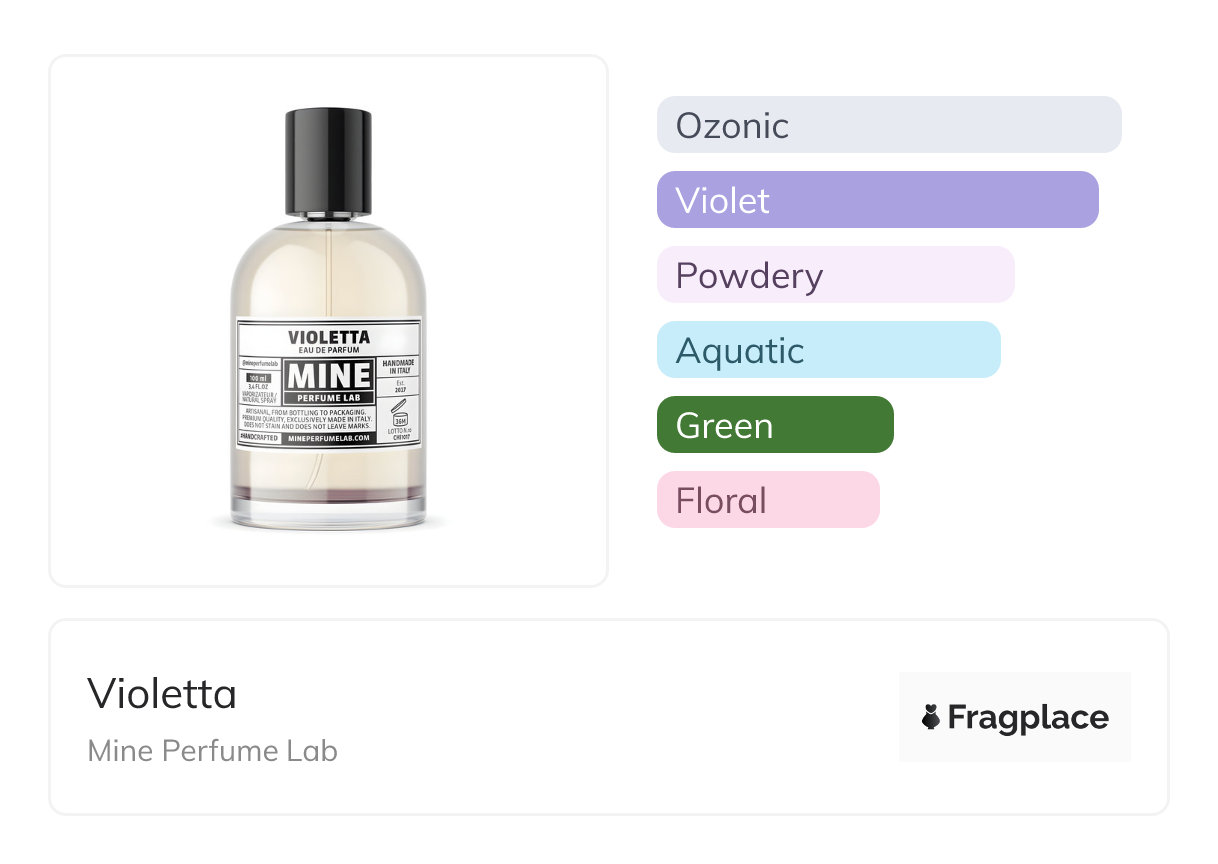
Task: Click the pink Floral accord bar
Action: 768,500
